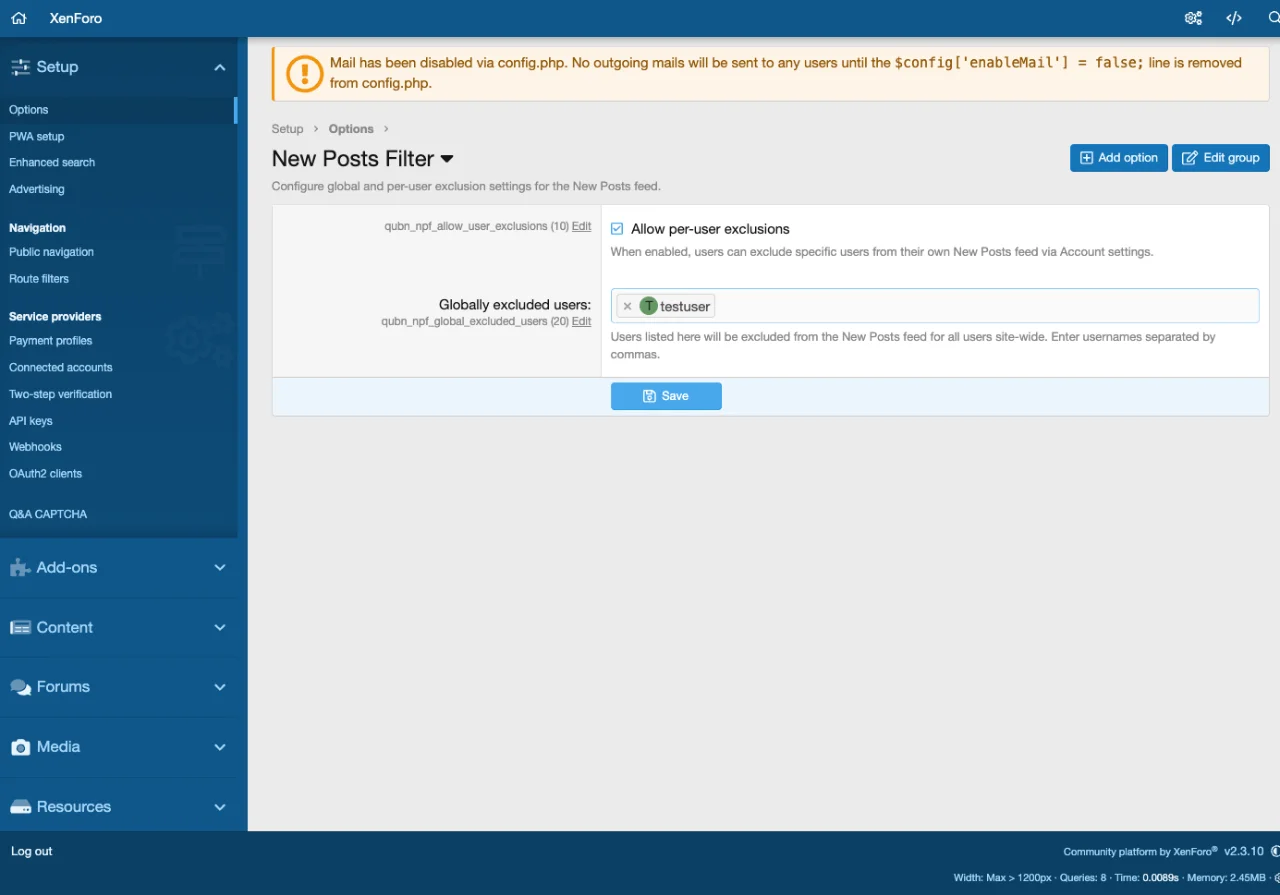The image size is (1280, 895).
Task: Toggle Allow per-user exclusions checkbox
Action: pyautogui.click(x=617, y=229)
